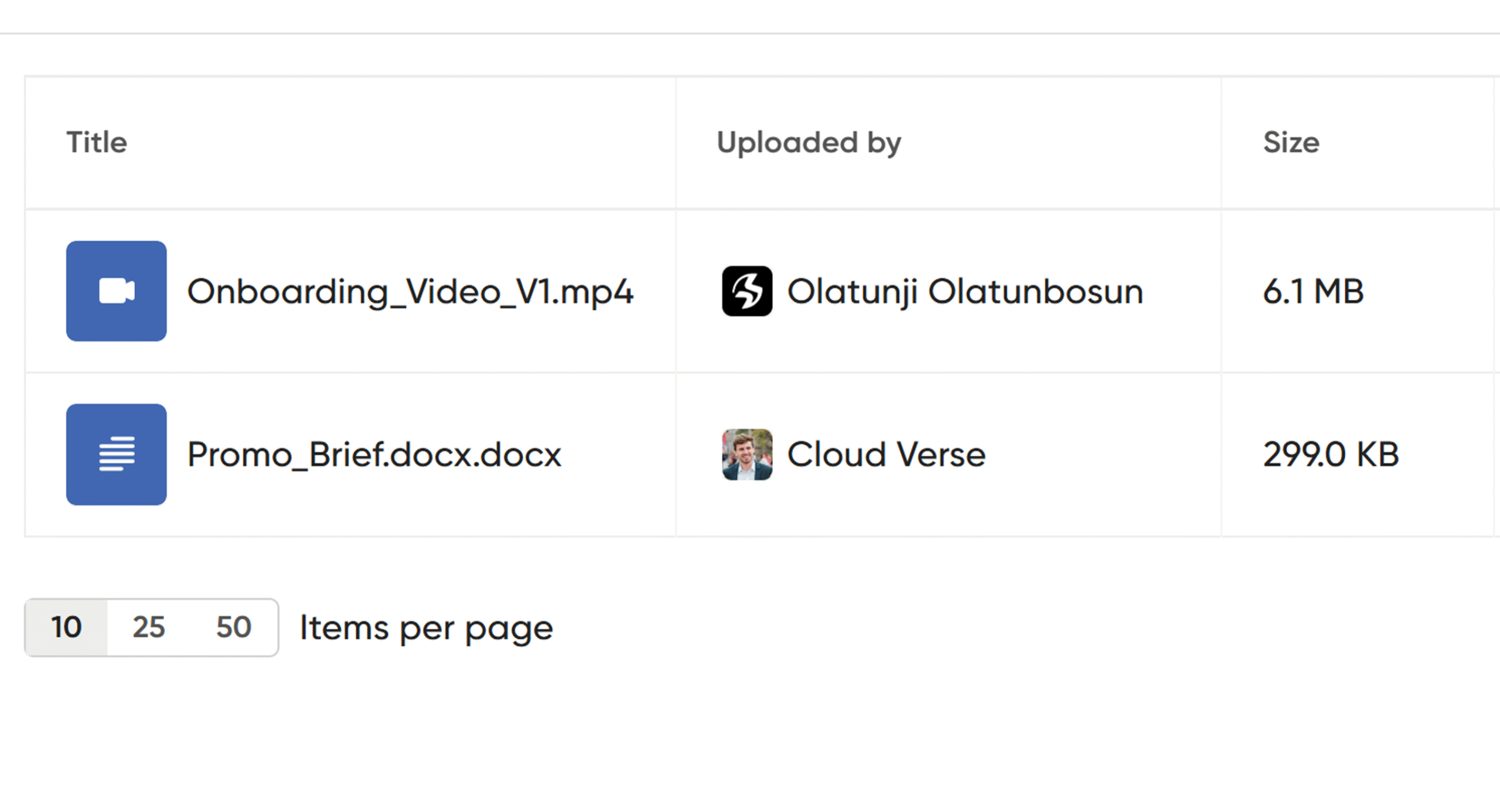
Task: Click the video camera file icon
Action: (116, 291)
